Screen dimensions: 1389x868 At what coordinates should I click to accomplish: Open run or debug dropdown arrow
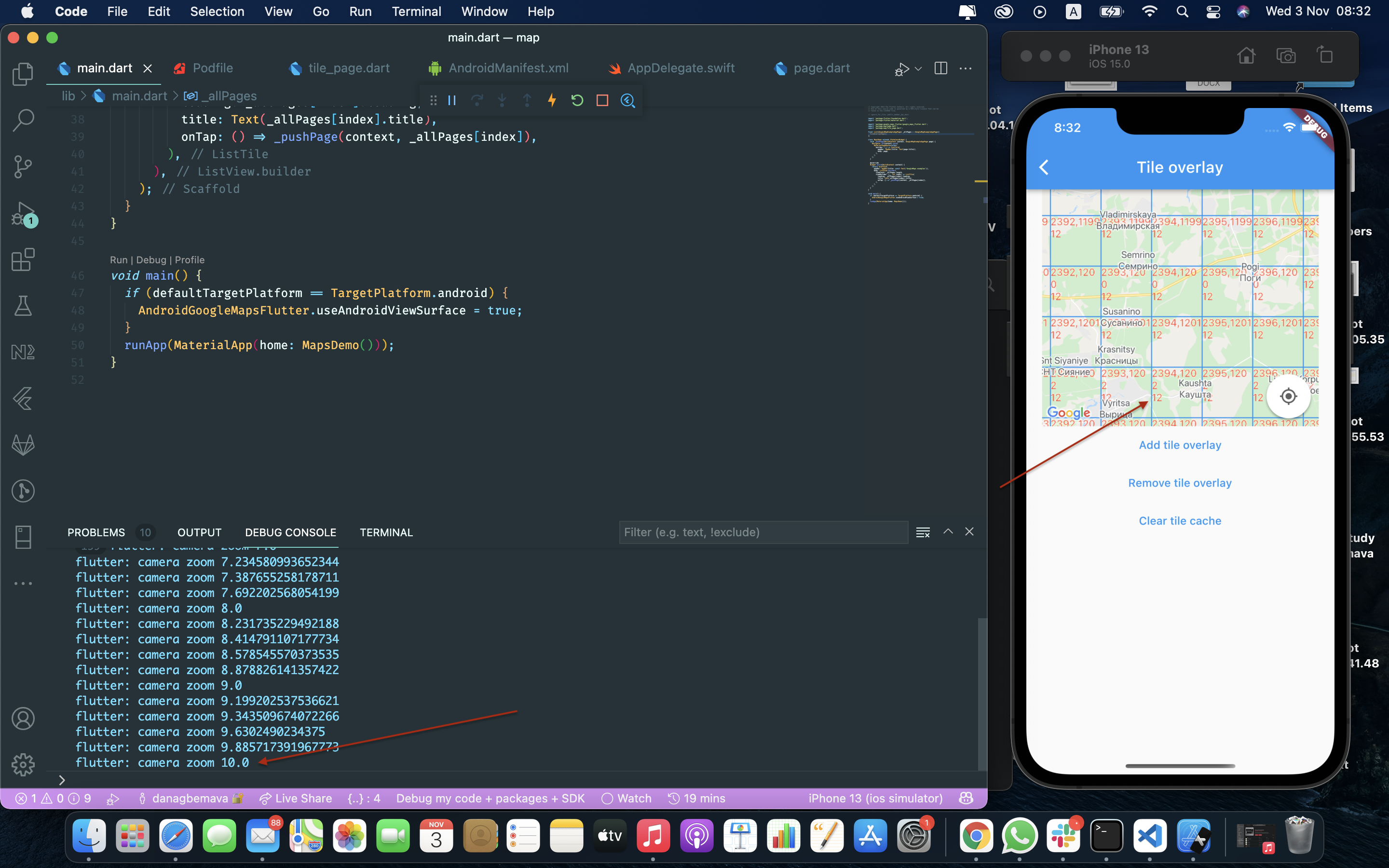918,69
